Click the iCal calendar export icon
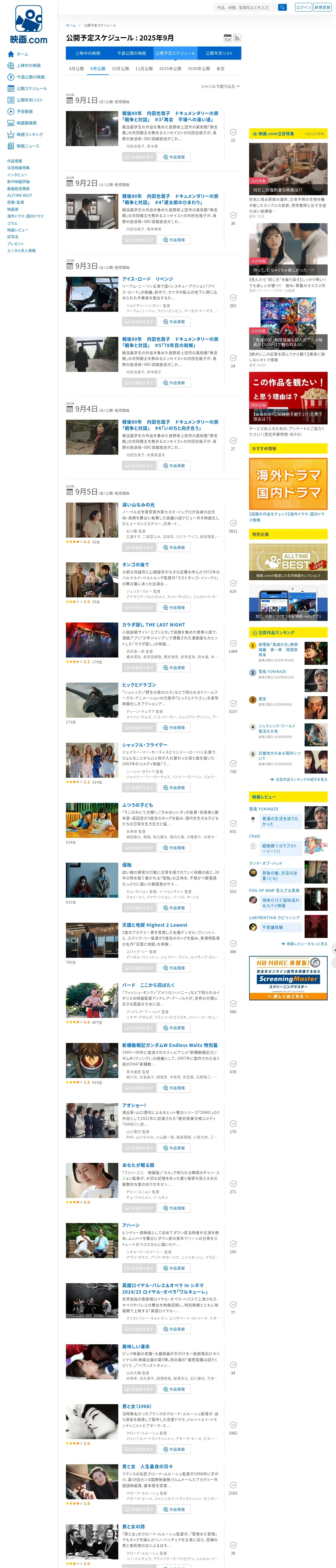The image size is (336, 1568). pos(227,38)
